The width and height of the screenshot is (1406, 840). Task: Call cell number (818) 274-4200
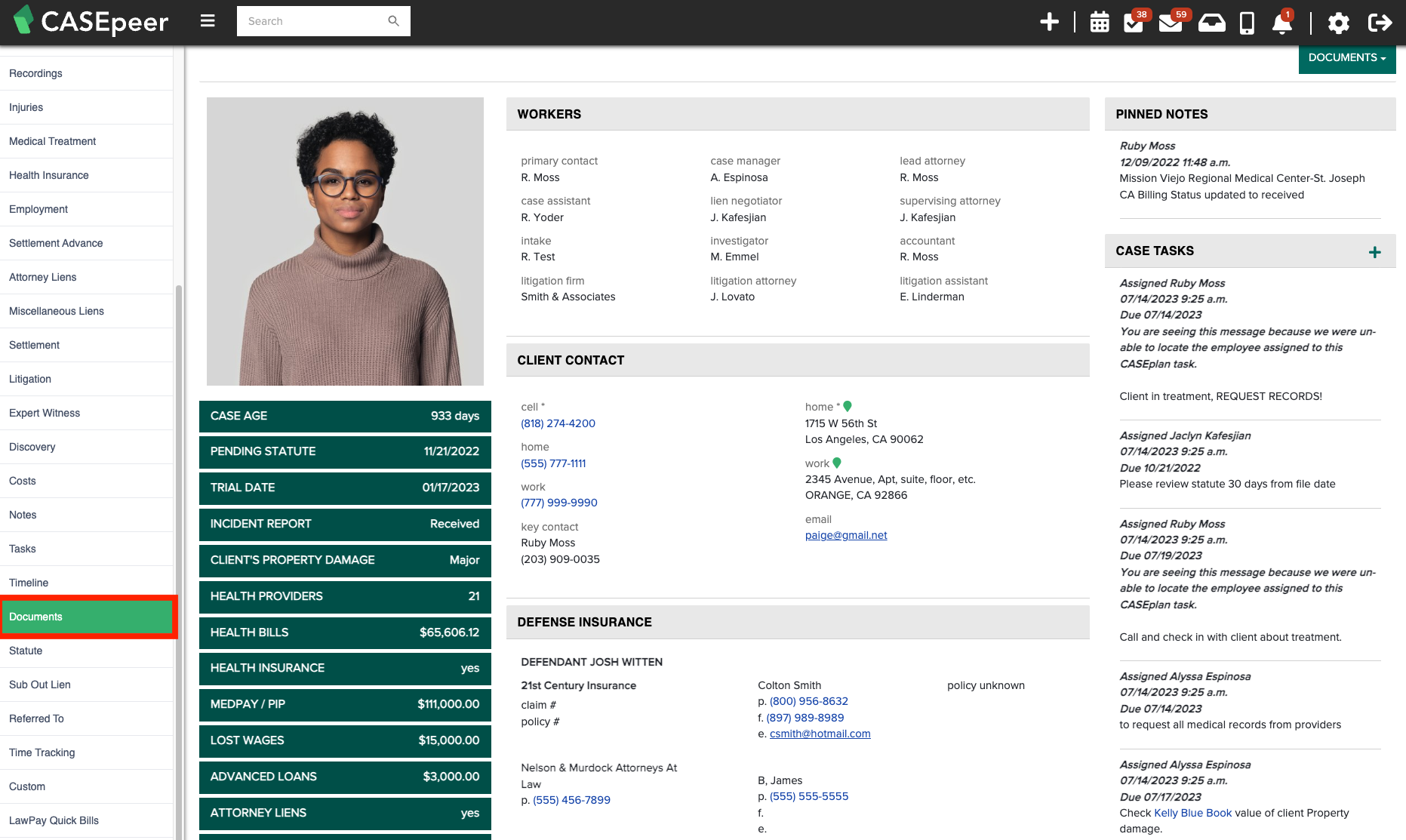(558, 423)
